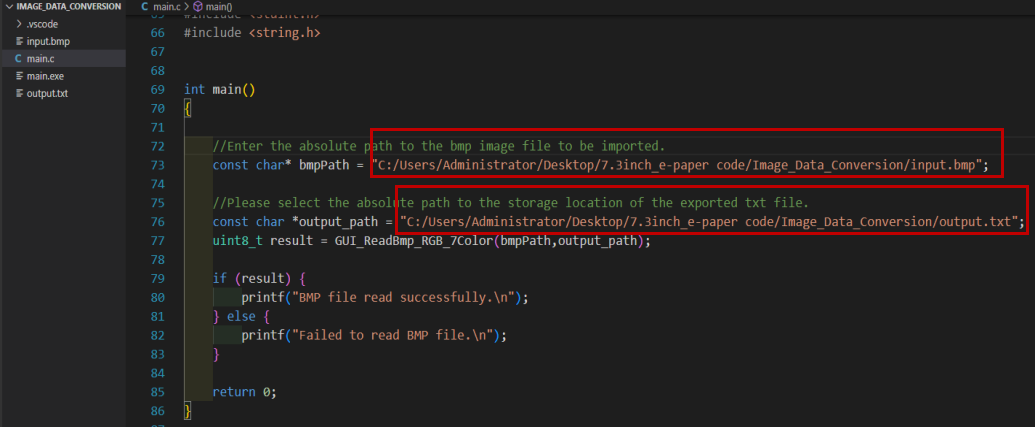1035x427 pixels.
Task: Open main.exe from the file tree
Action: click(x=46, y=76)
